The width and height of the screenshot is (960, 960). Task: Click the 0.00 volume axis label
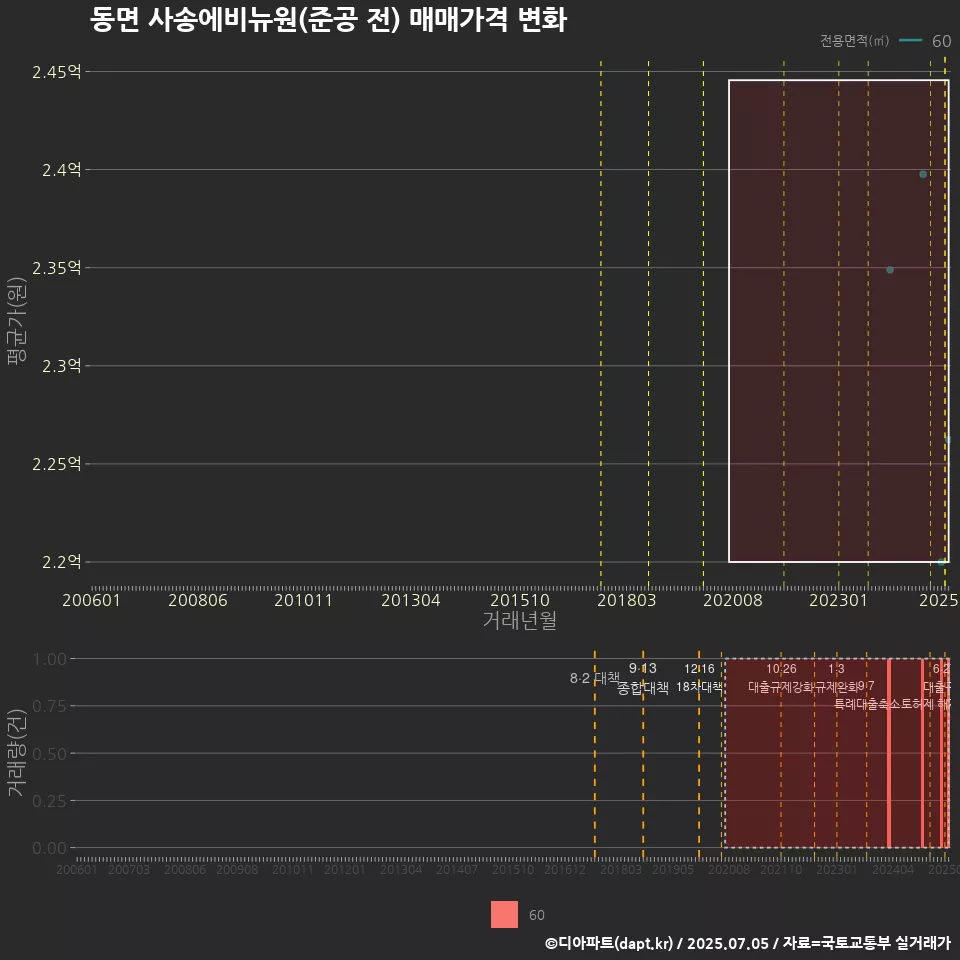50,848
